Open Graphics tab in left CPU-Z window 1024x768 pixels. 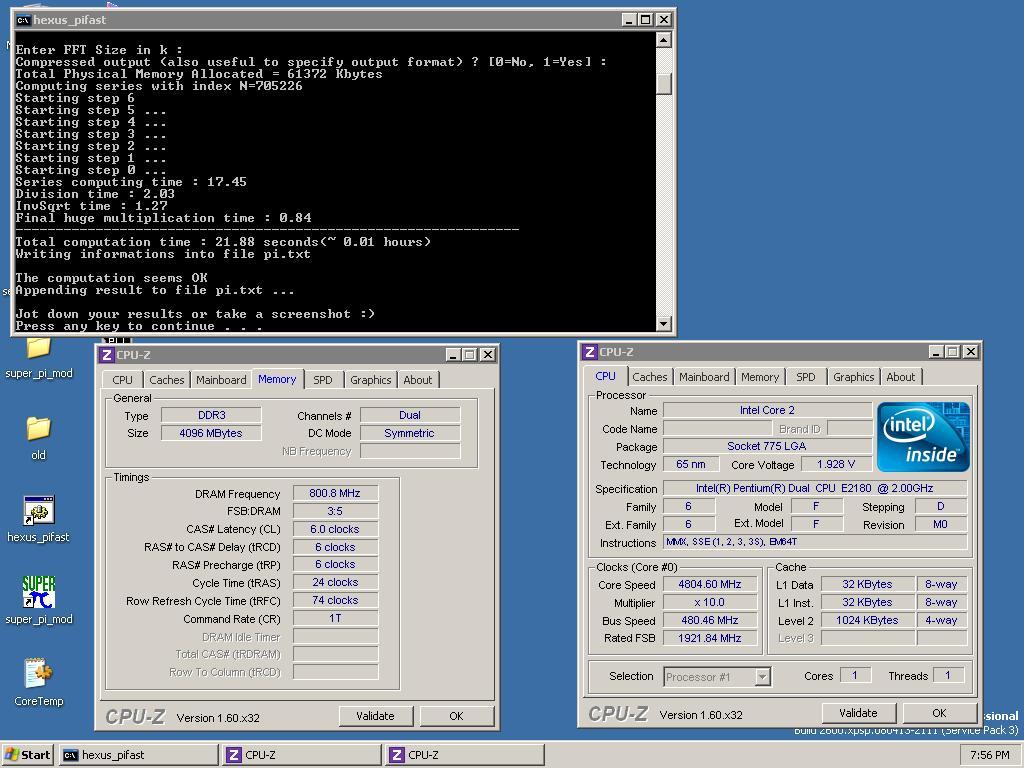(370, 380)
